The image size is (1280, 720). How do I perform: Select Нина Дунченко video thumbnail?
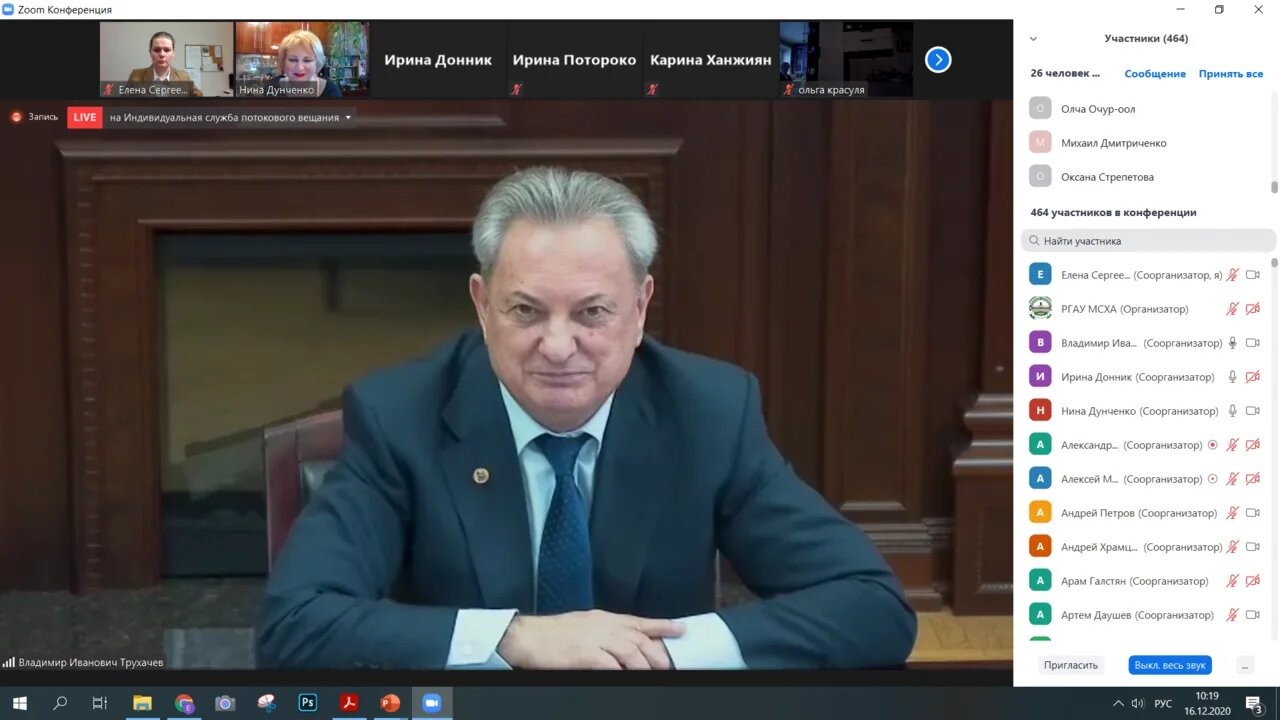point(301,59)
